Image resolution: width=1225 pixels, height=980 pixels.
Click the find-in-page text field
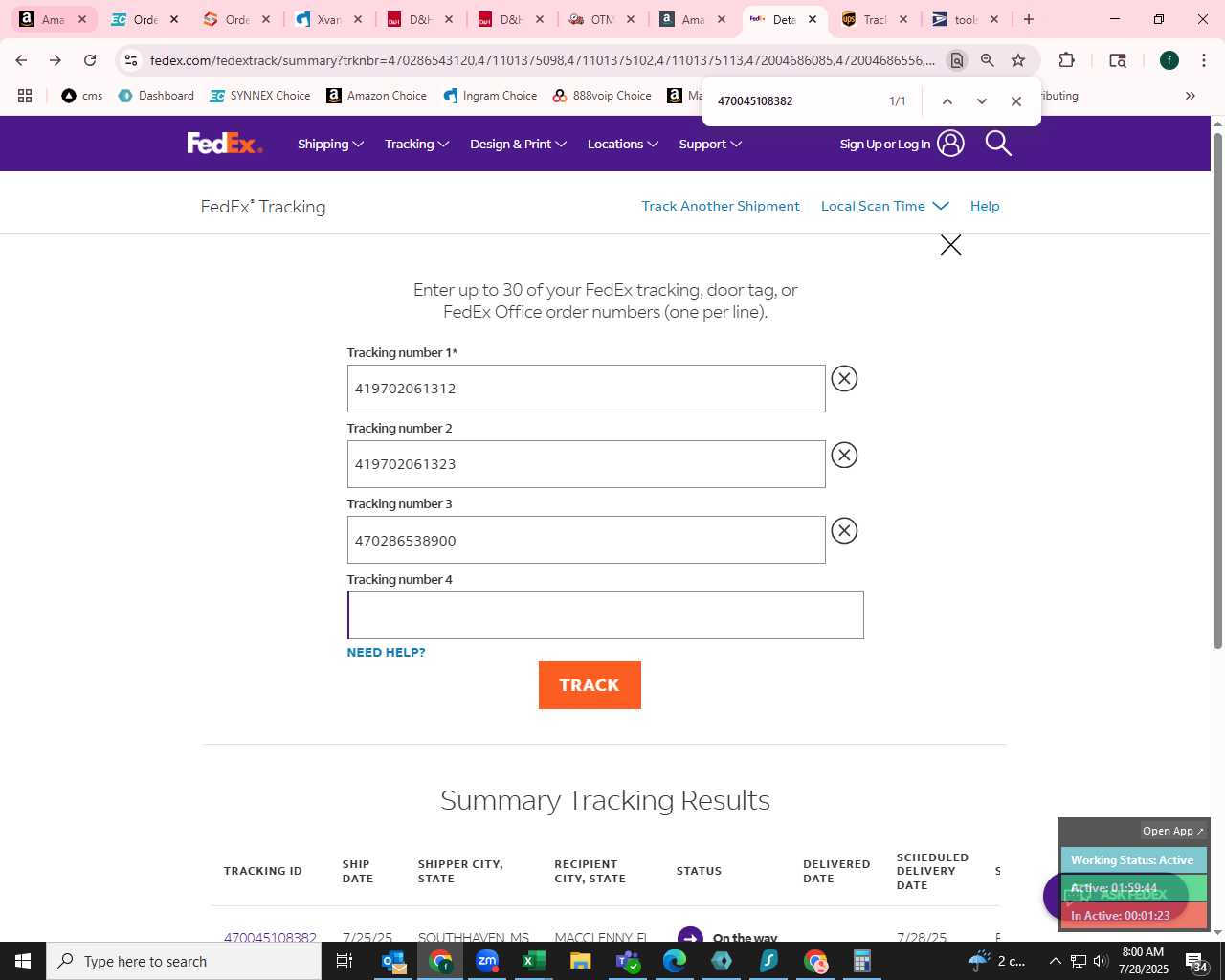794,101
